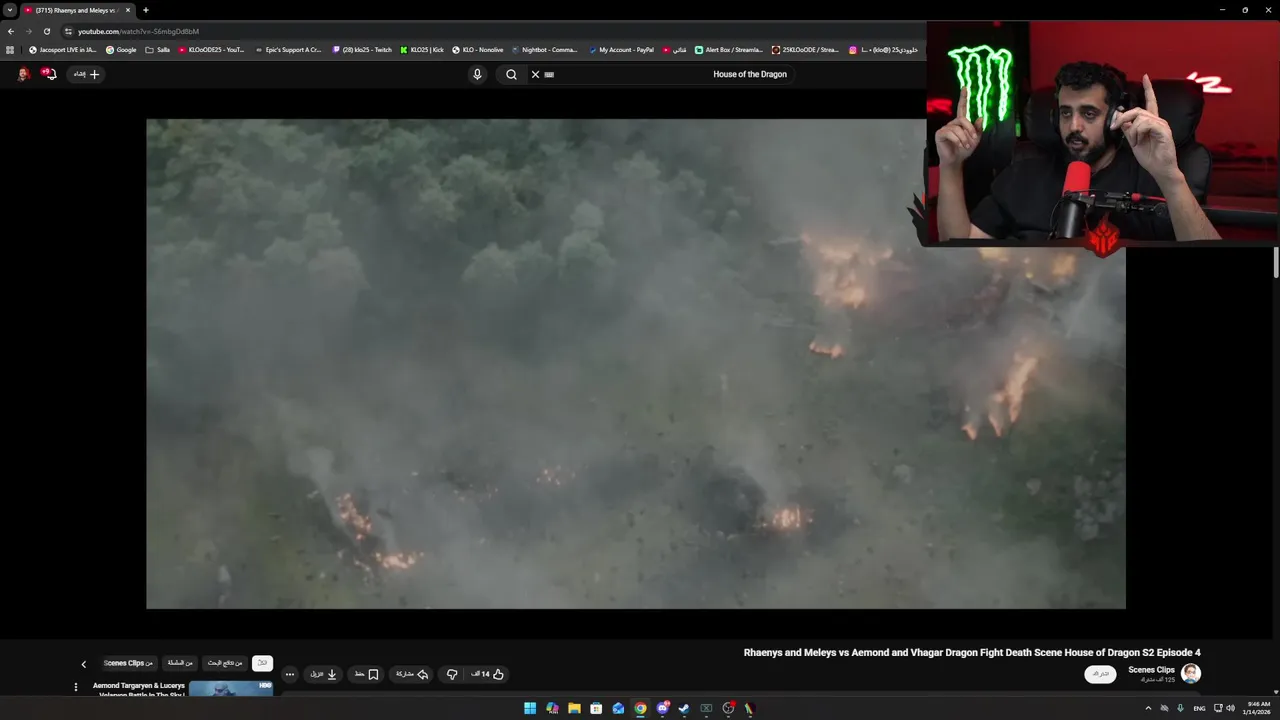This screenshot has height=720, width=1280.
Task: Click the House of the Dragon search text
Action: tap(750, 74)
